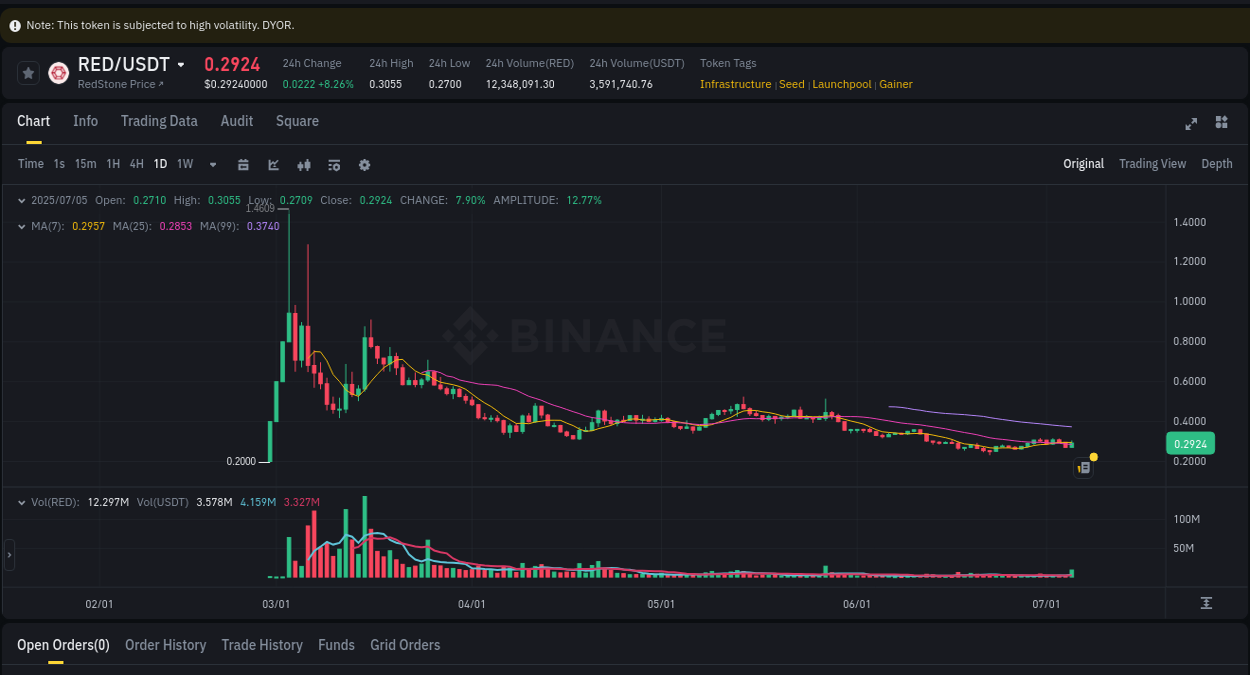Open the technical indicators icon

pos(273,164)
